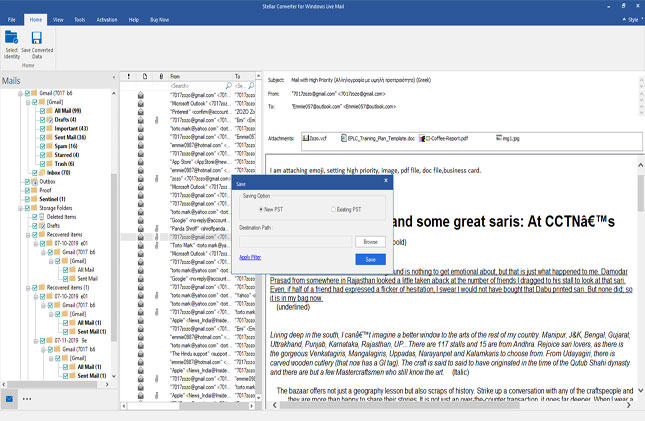Screen dimensions: 645x421
Task: Open the img1.jpg attachment
Action: [x=508, y=138]
